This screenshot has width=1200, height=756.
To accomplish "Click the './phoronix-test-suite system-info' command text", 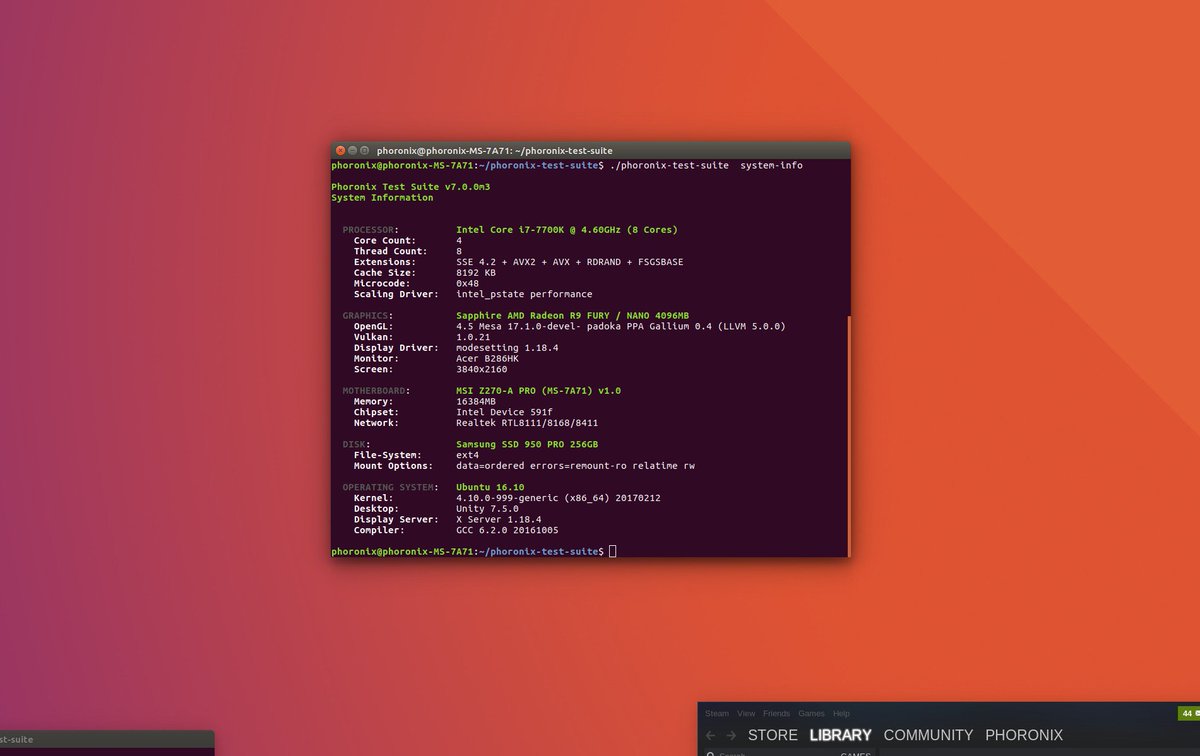I will coord(705,165).
